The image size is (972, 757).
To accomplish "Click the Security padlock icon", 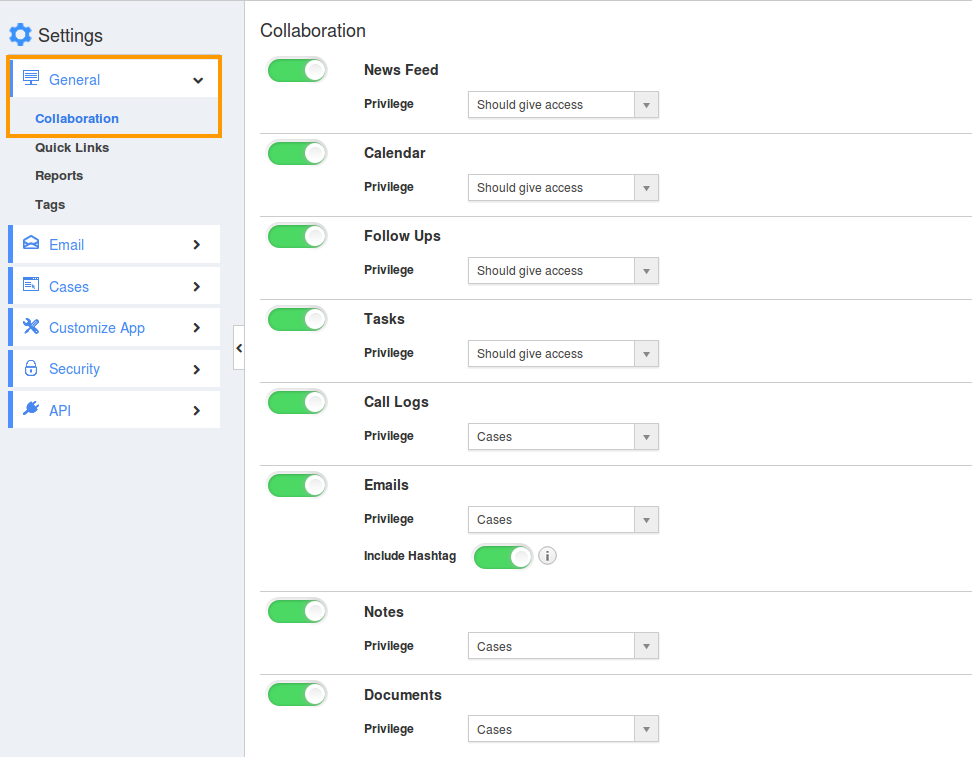I will 31,369.
